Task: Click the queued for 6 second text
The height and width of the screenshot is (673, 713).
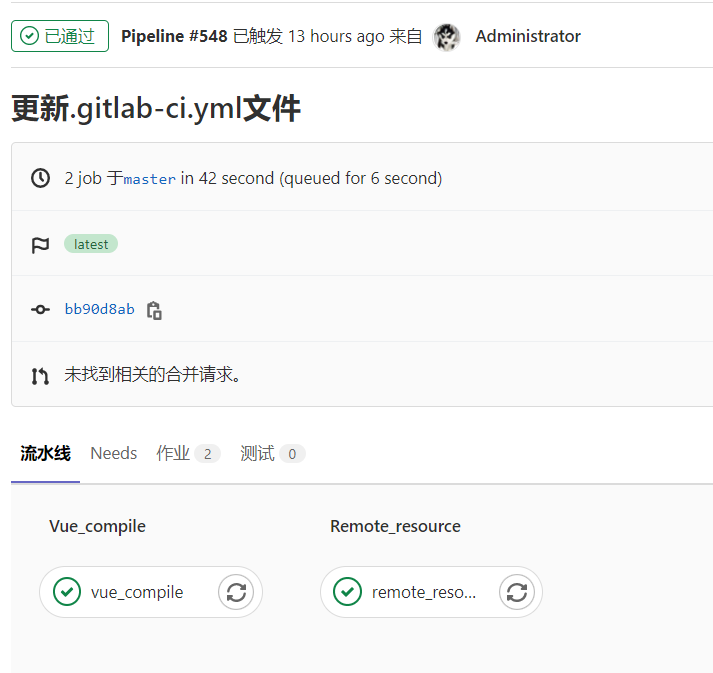Action: (360, 178)
